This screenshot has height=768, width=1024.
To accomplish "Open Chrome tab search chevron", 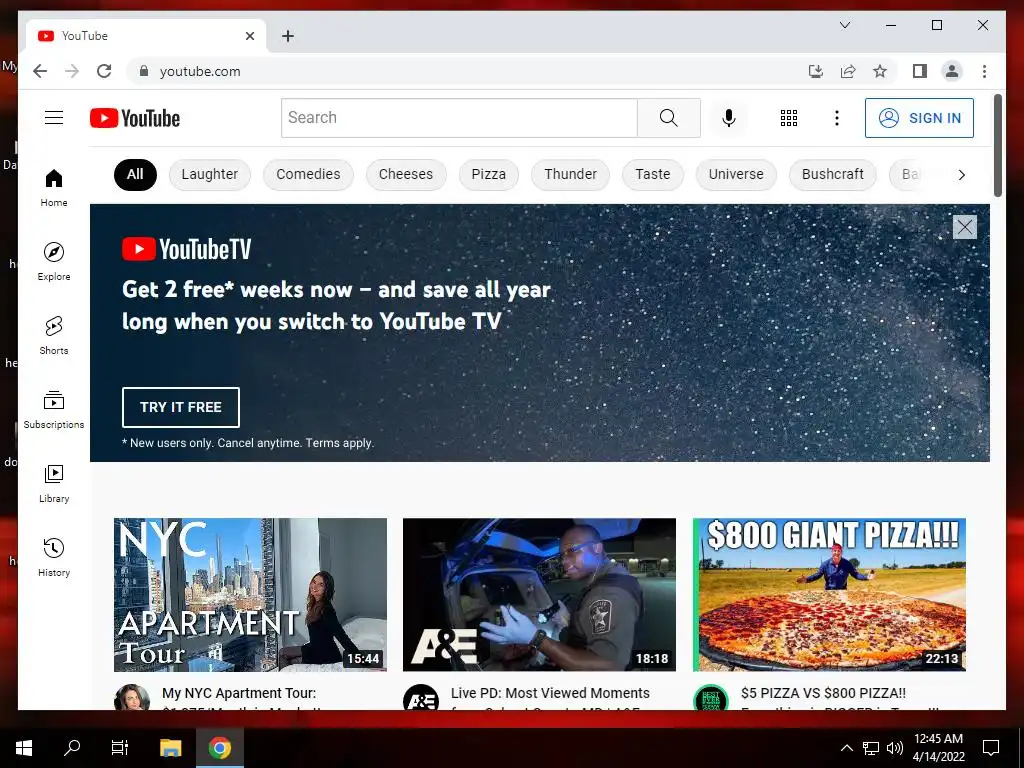I will 844,25.
